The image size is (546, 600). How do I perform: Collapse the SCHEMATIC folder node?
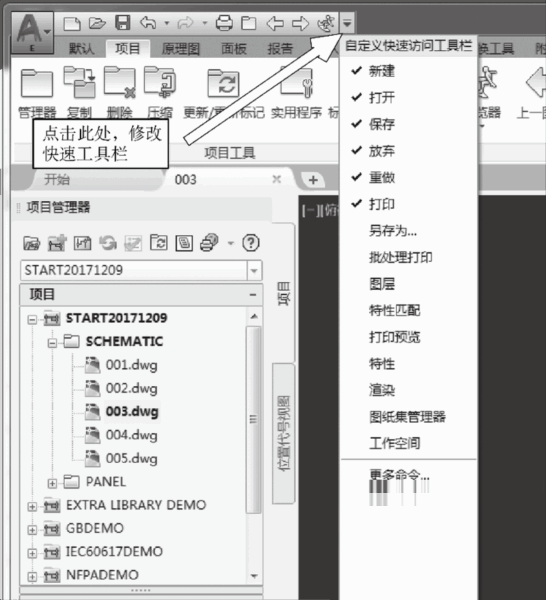point(52,342)
